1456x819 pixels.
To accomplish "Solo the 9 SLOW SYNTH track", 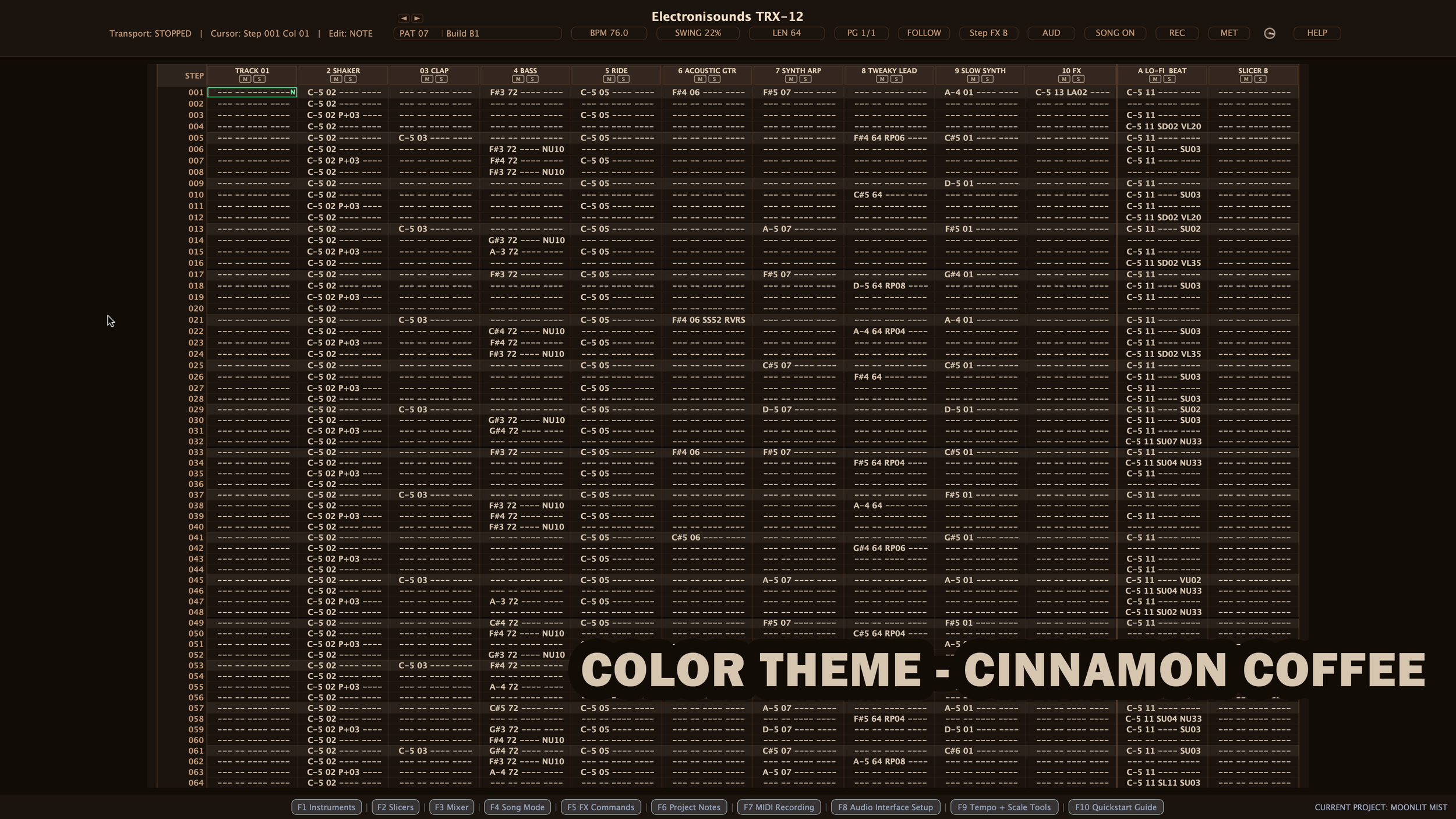I will [987, 79].
